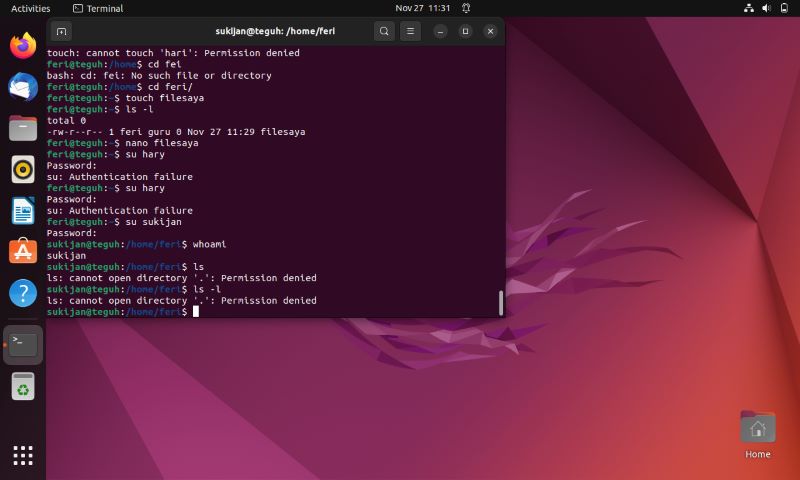Screen dimensions: 800x480
Task: Click the last 'Permission denied' output line
Action: [x=182, y=300]
